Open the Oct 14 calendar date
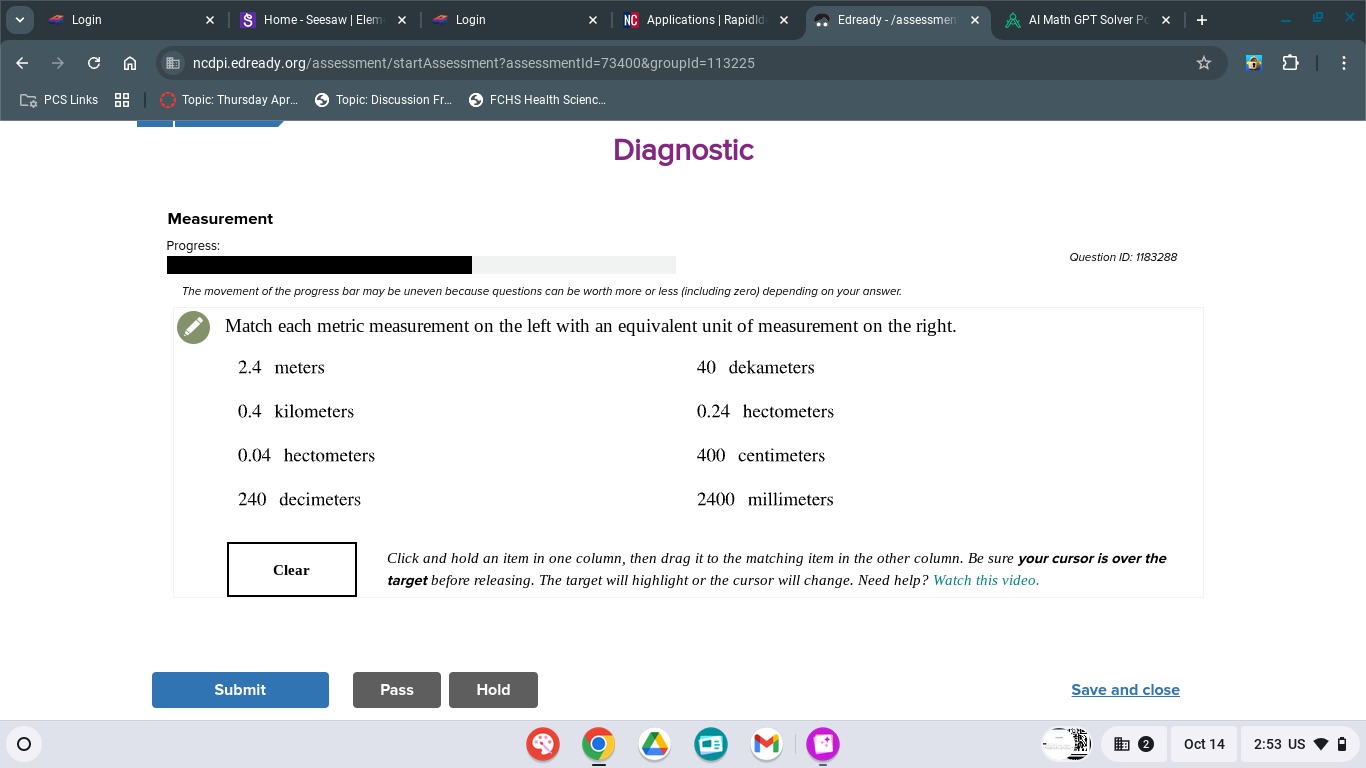 pos(1204,744)
